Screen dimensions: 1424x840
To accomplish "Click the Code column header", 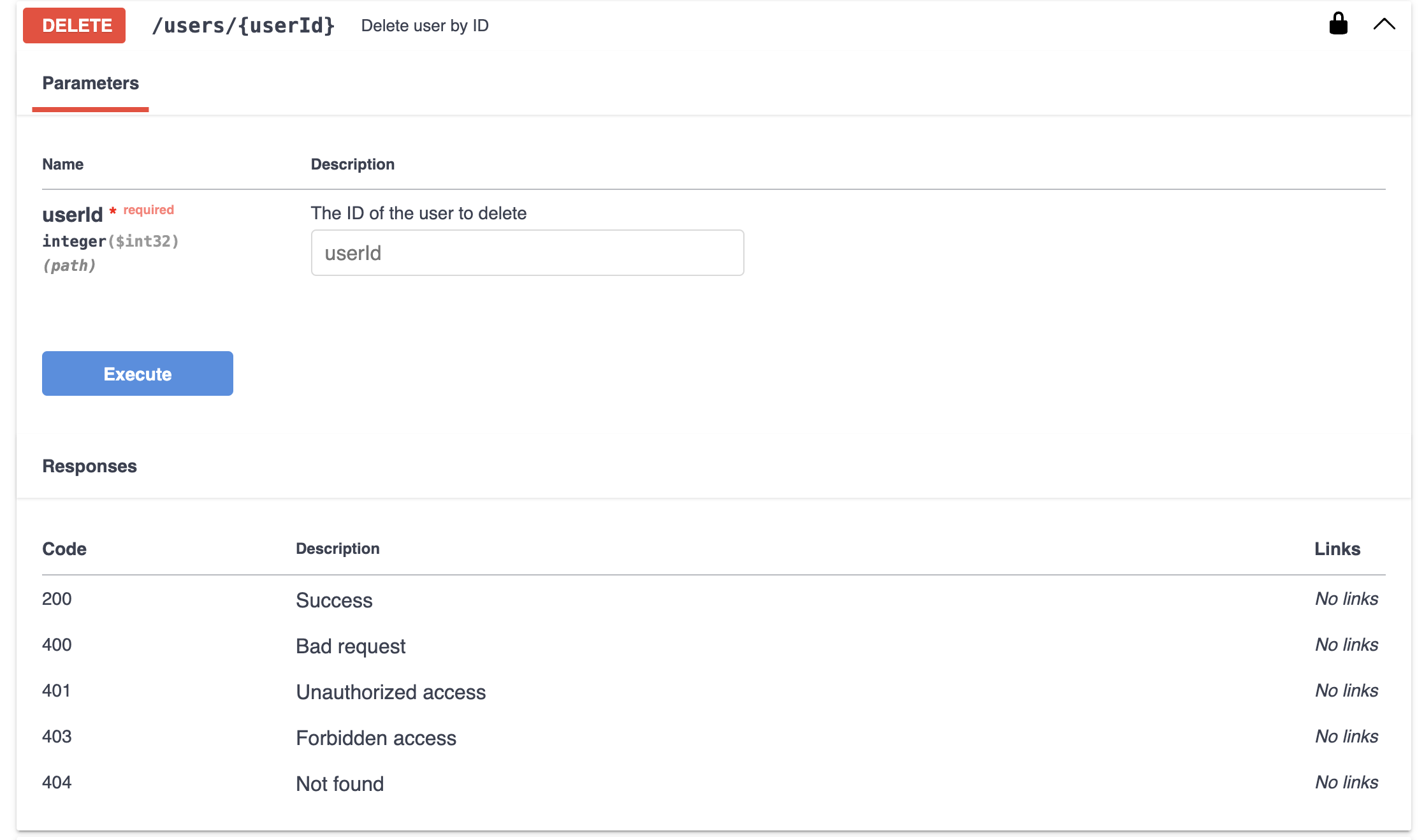I will pyautogui.click(x=64, y=549).
